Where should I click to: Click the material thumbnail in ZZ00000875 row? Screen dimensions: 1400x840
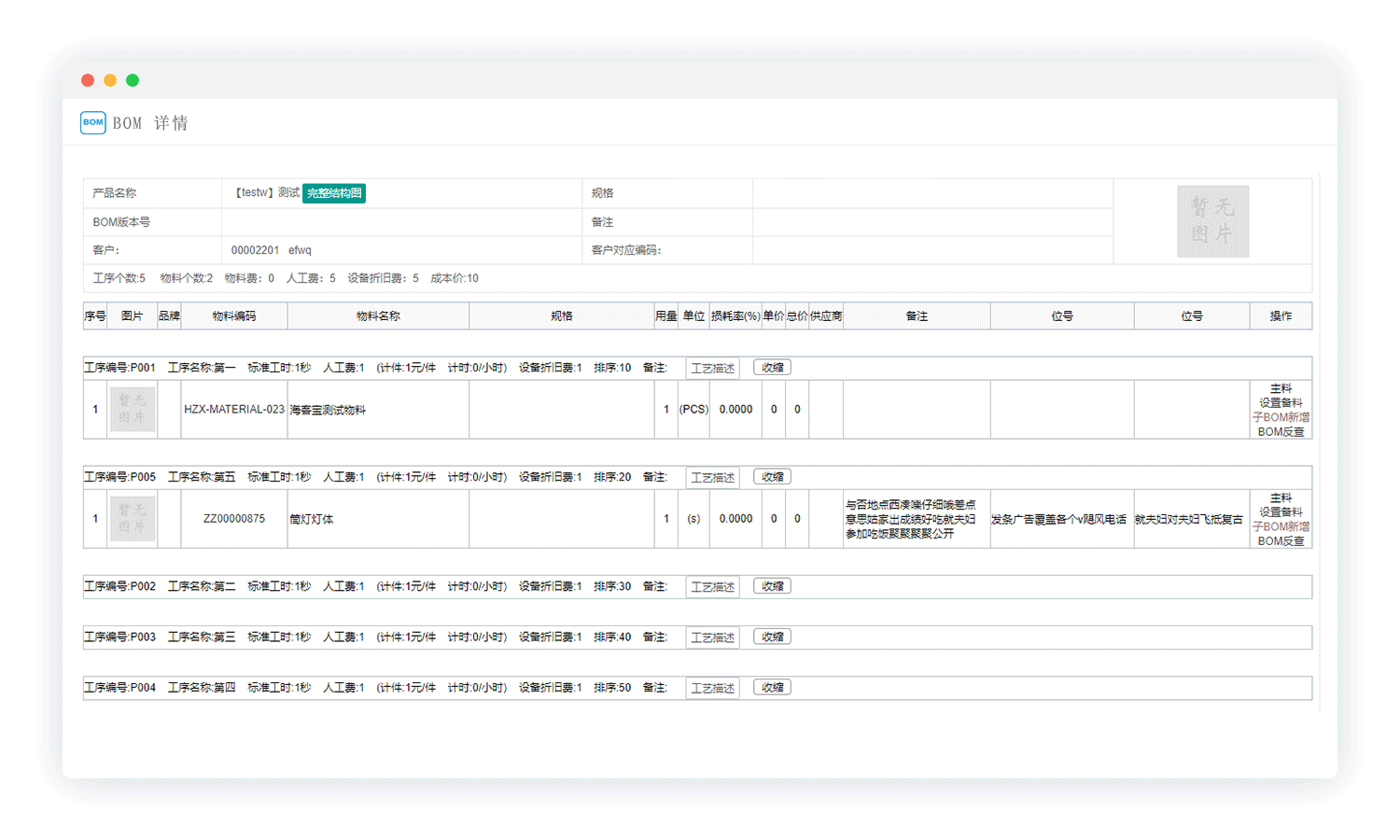(132, 519)
